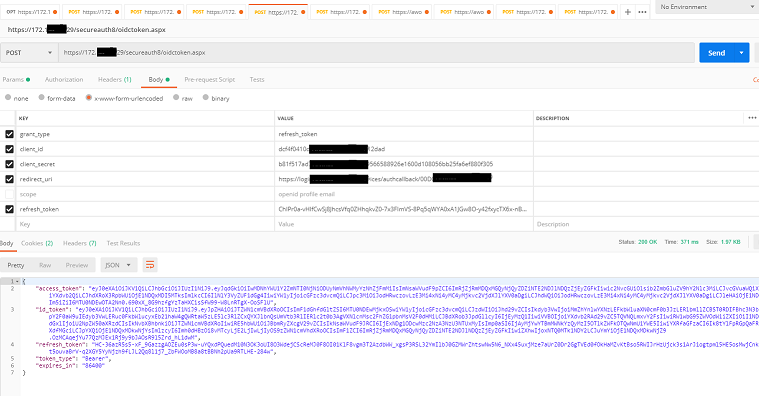Click the Time 371 ms indicator
759x396 pixels.
tap(682, 242)
